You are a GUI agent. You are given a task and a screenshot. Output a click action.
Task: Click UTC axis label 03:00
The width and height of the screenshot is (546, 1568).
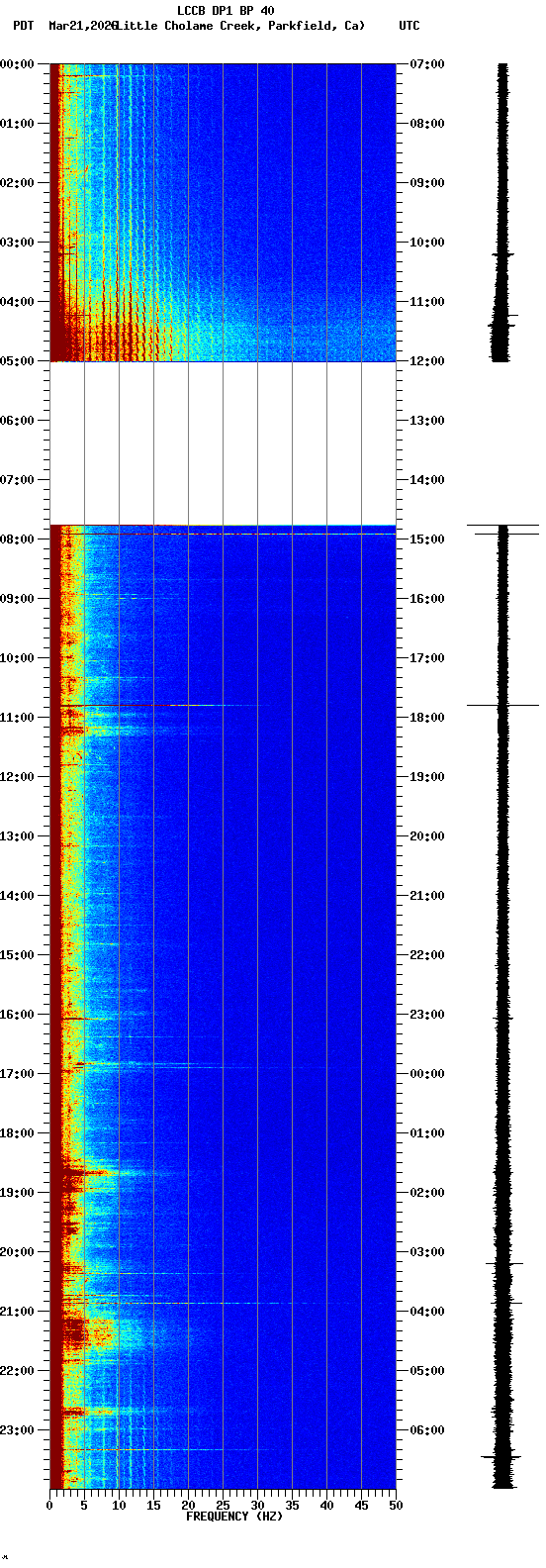[x=427, y=1252]
